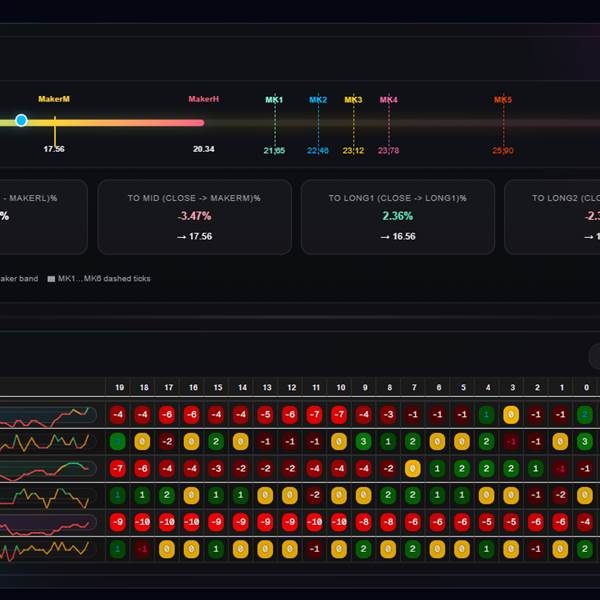Click the 17.56 value beneath the MakerM tick
This screenshot has width=600, height=600.
pyautogui.click(x=54, y=149)
